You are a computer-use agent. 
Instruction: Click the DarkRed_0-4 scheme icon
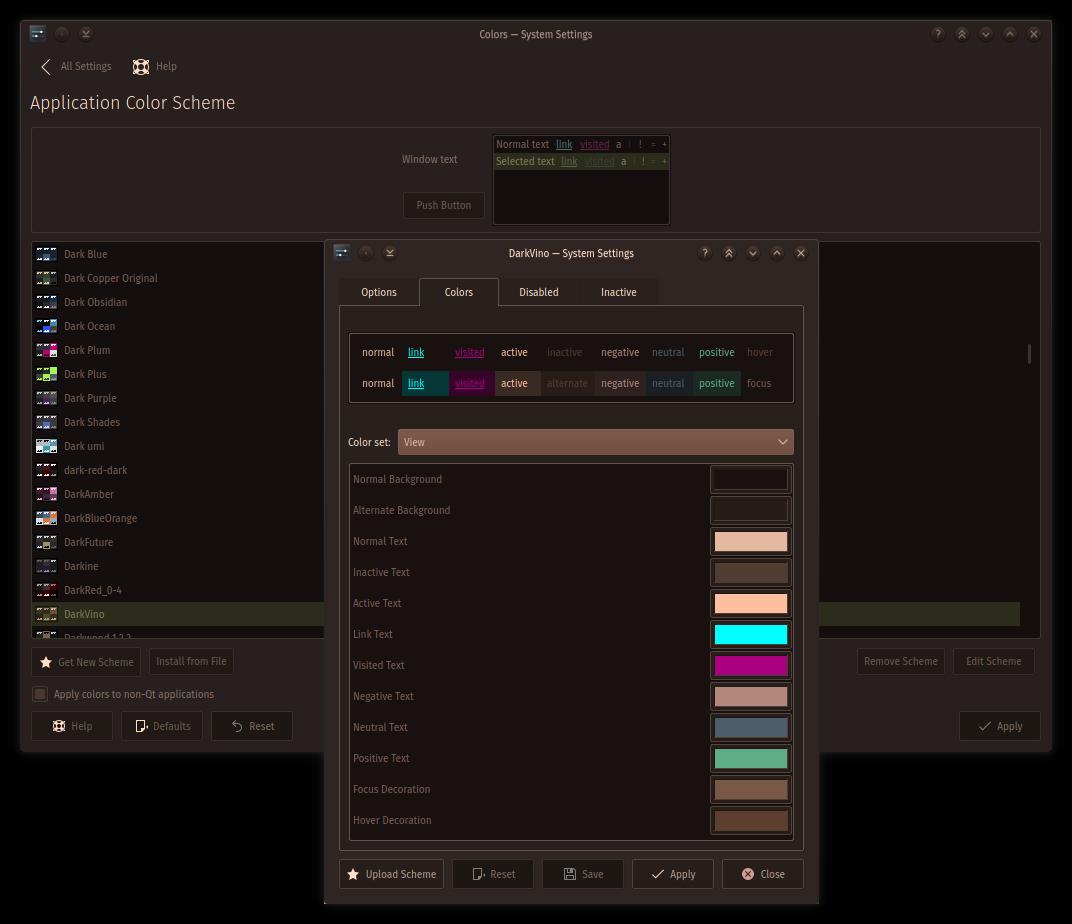(x=46, y=590)
